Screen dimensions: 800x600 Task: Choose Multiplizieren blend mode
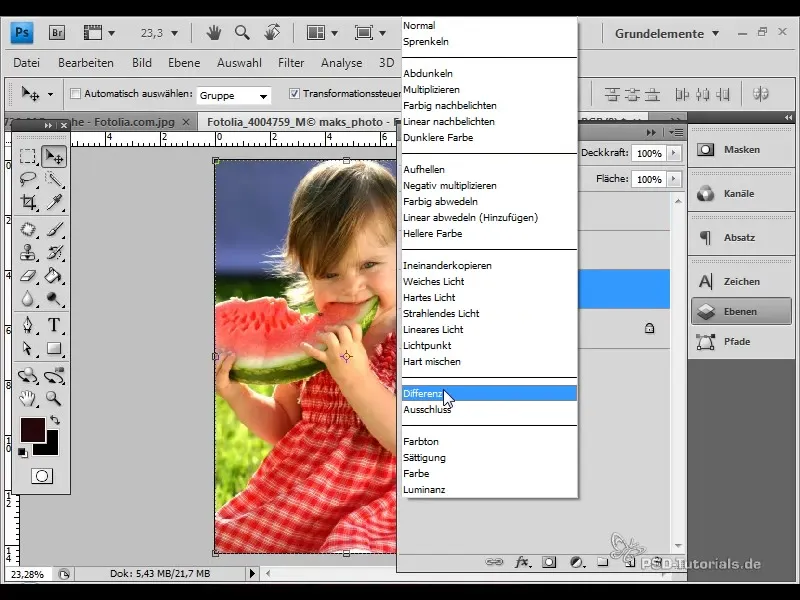pos(489,89)
